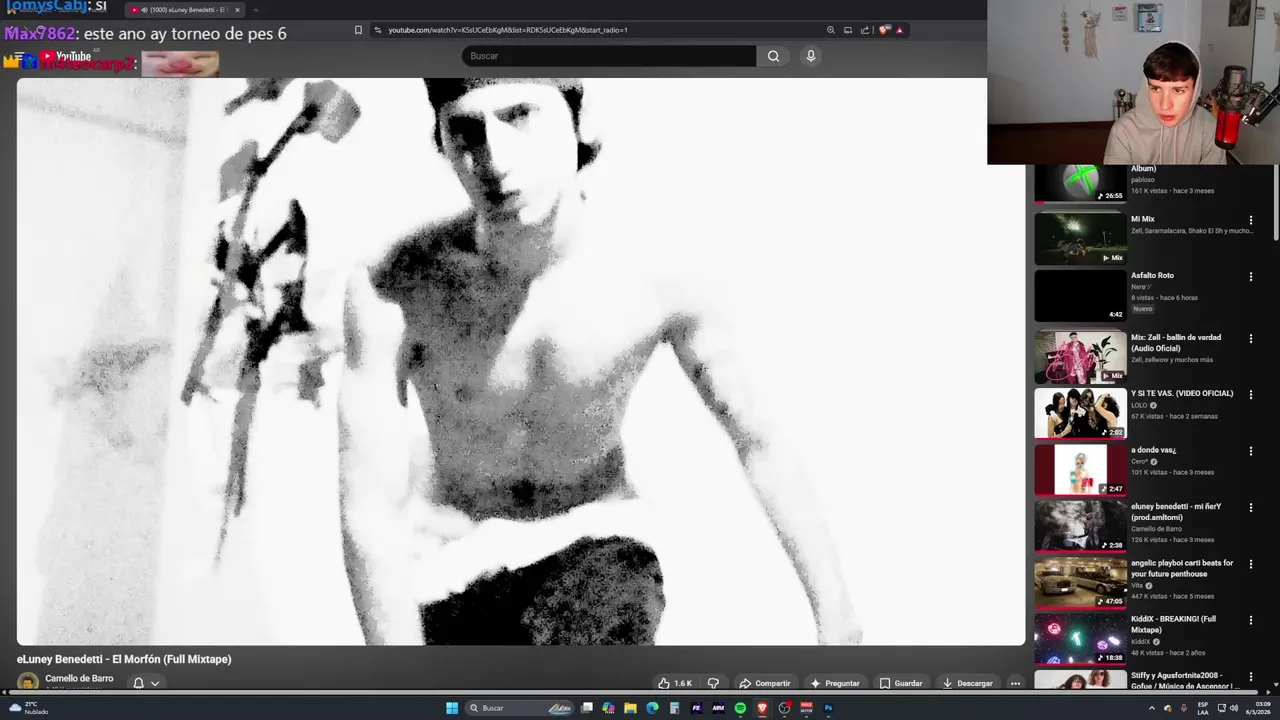This screenshot has width=1280, height=720.
Task: Click the zoom magnifier icon in address bar
Action: (830, 30)
